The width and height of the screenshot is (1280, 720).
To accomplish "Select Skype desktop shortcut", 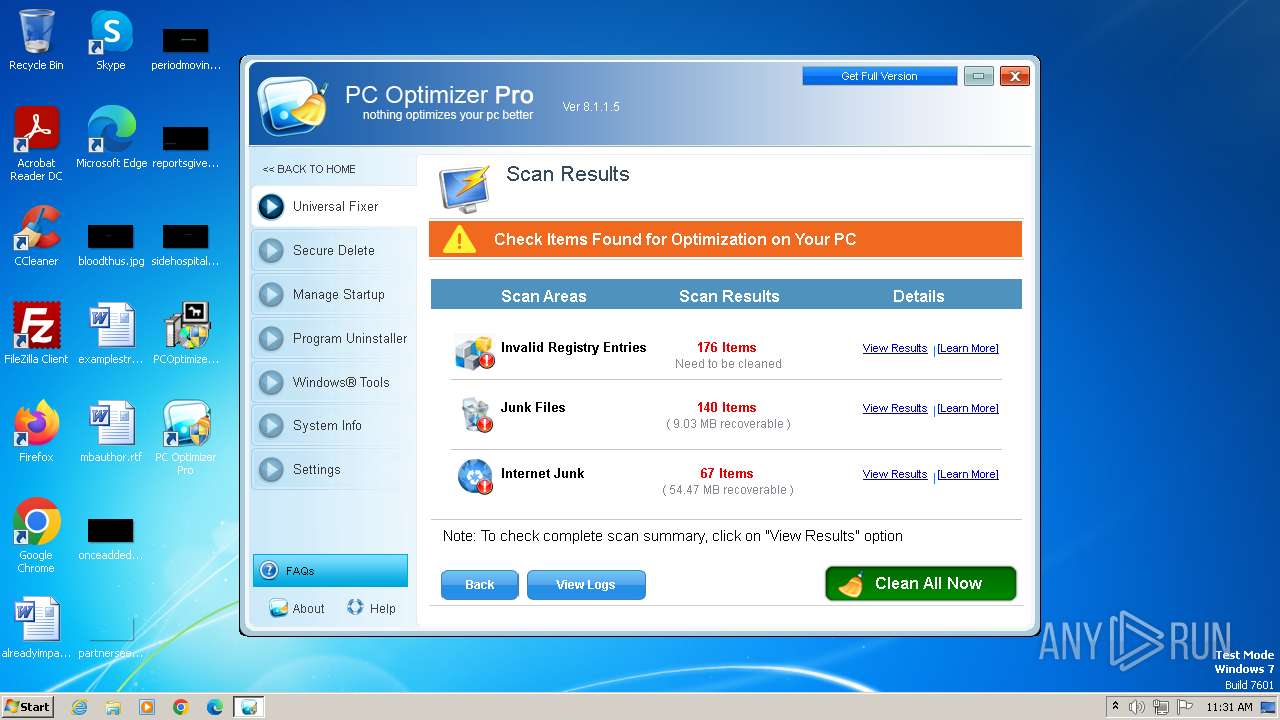I will point(111,40).
